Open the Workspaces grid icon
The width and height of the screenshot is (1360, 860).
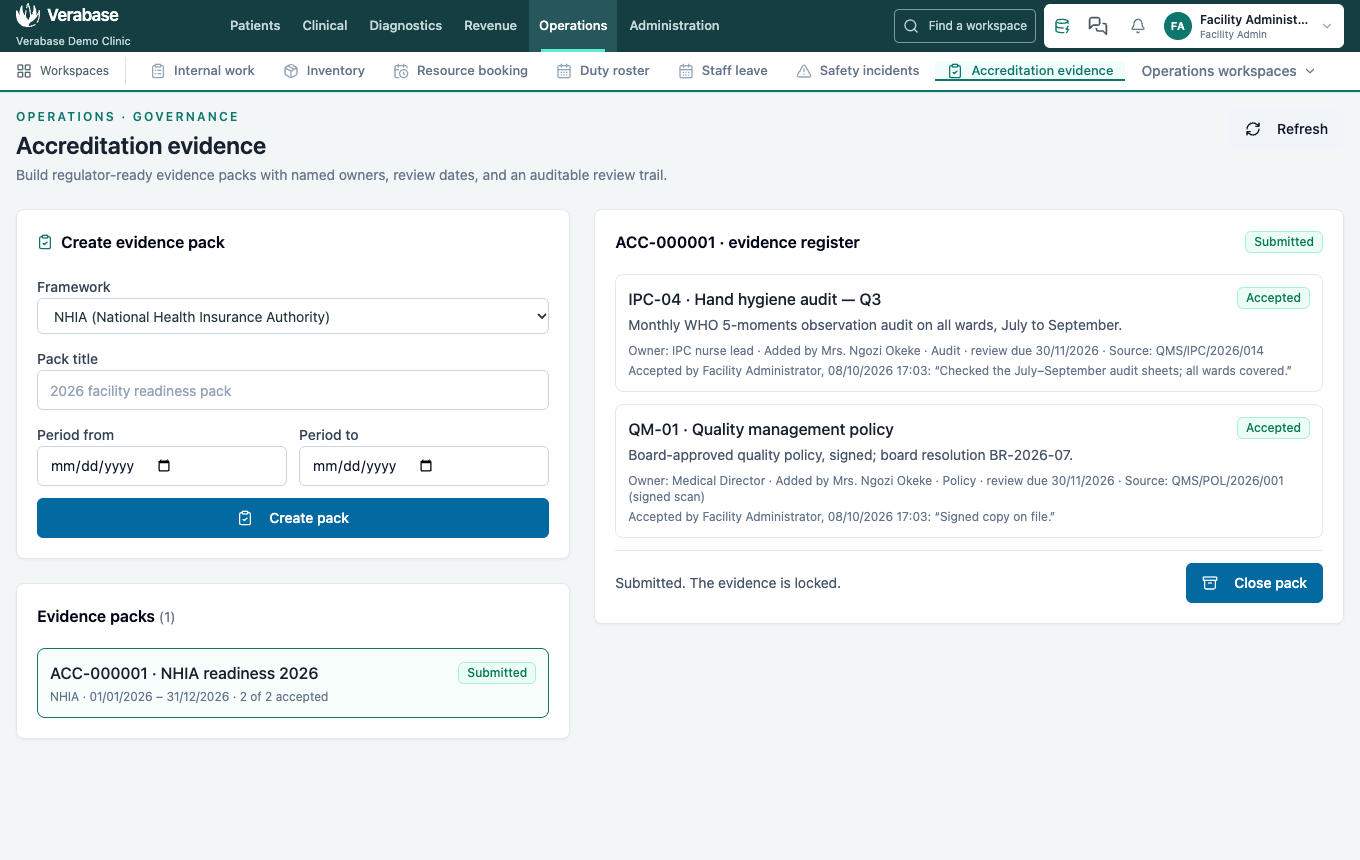tap(24, 71)
